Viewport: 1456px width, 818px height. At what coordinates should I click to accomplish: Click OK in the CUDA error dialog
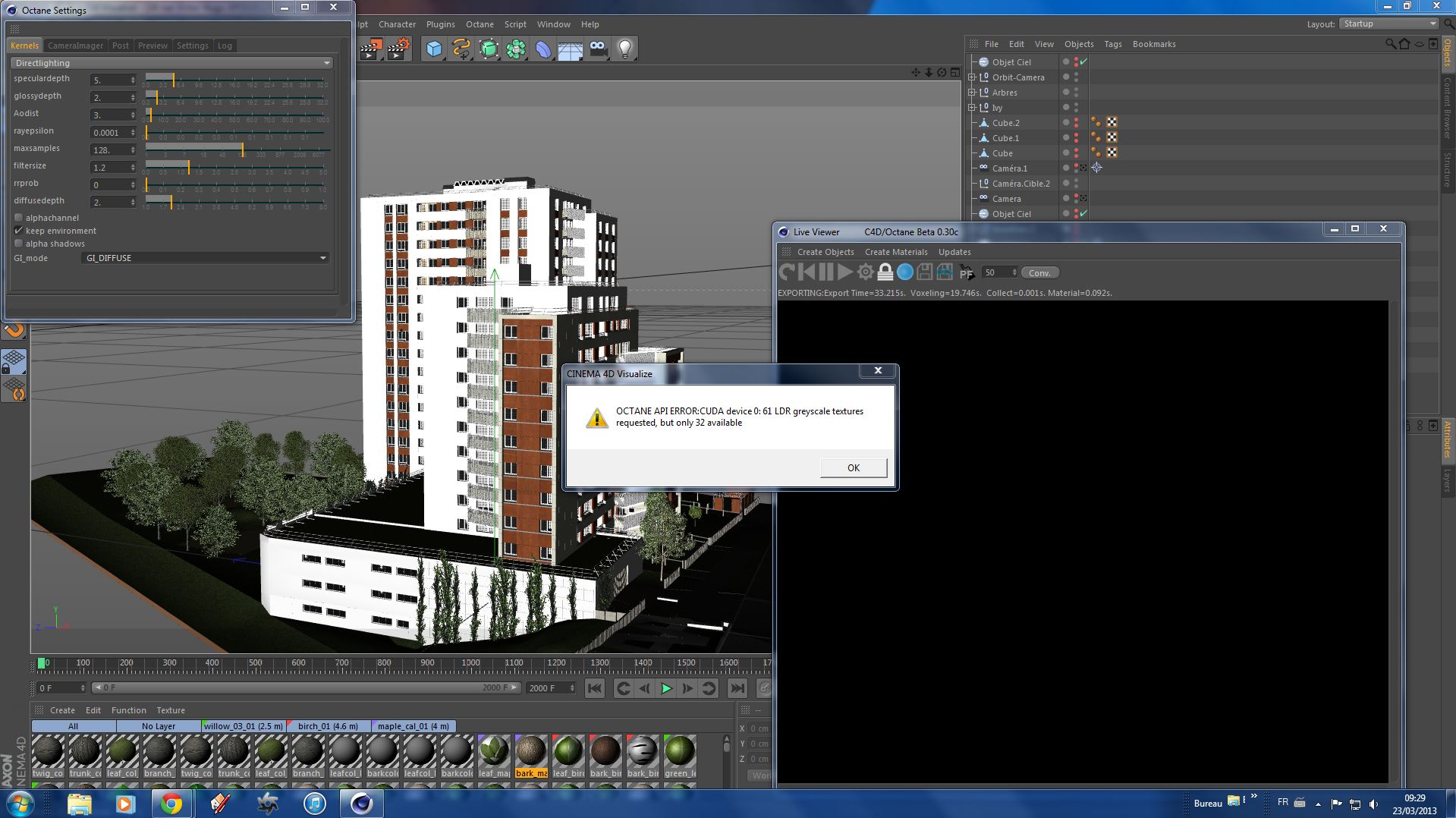pos(854,467)
